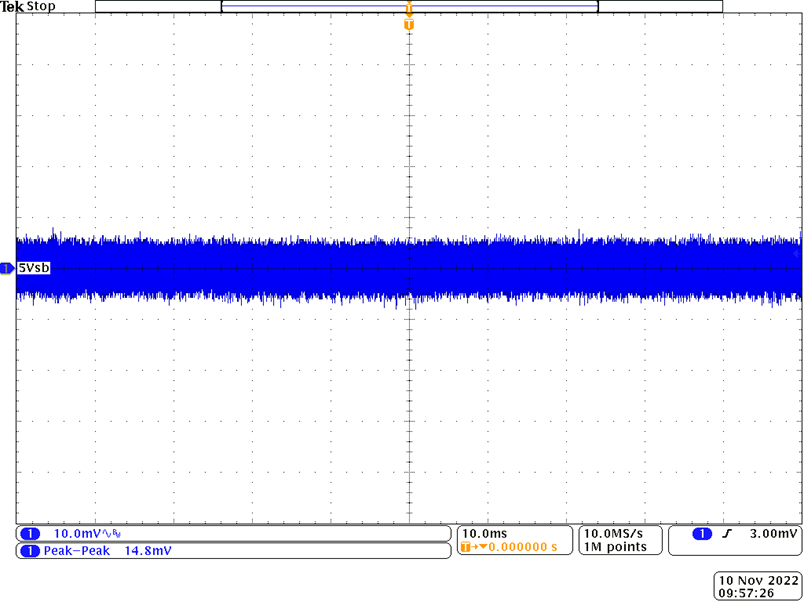
Task: Click the Tek logo in the corner
Action: [12, 7]
